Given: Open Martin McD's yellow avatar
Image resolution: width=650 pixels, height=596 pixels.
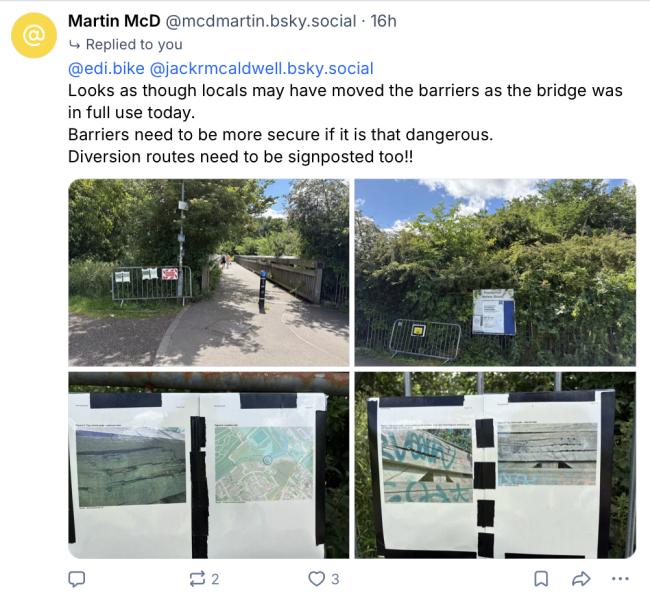Looking at the screenshot, I should tap(34, 35).
